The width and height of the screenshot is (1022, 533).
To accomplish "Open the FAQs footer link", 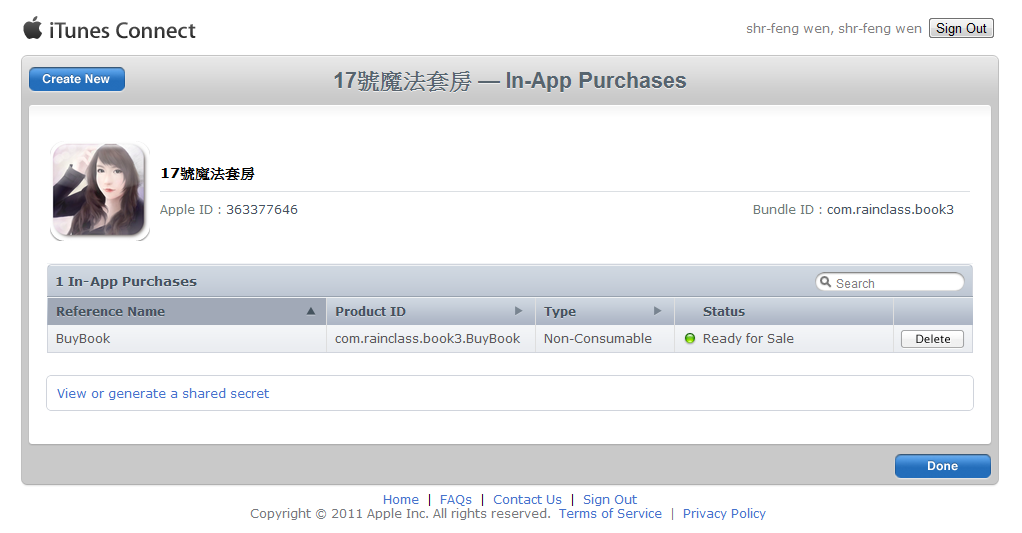I will [456, 499].
